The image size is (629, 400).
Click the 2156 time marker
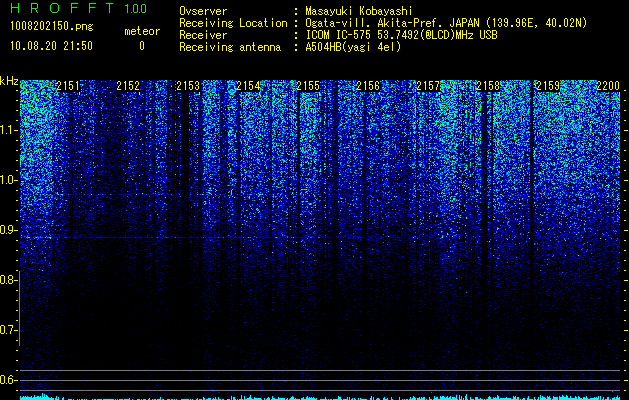click(368, 86)
